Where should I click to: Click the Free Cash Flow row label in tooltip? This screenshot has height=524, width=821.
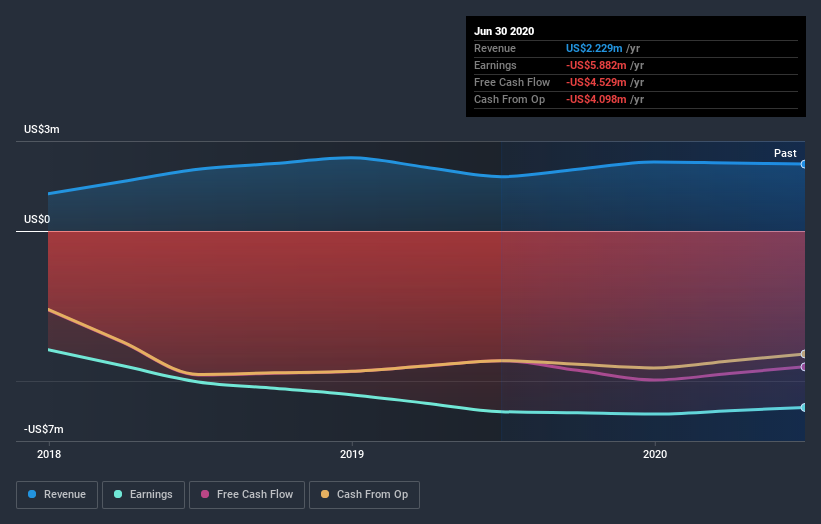[x=512, y=82]
